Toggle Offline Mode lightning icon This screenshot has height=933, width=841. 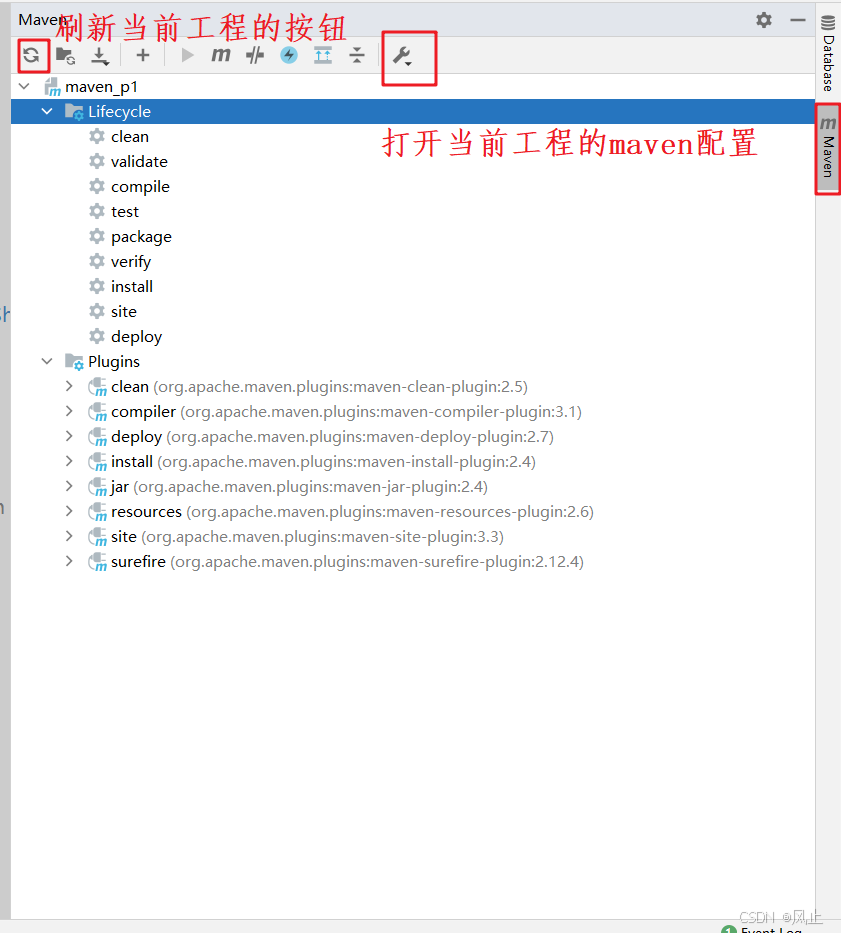[x=289, y=55]
